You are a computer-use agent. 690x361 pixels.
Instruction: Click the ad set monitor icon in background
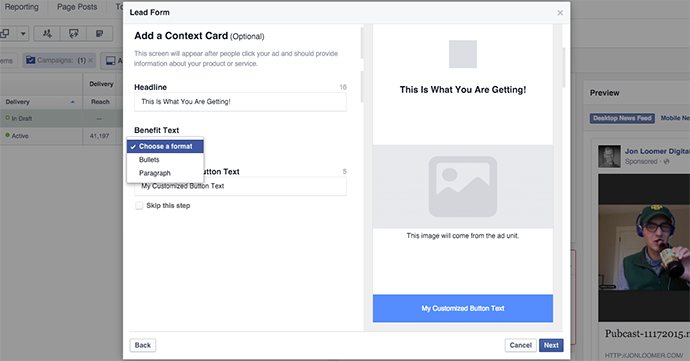(x=111, y=60)
